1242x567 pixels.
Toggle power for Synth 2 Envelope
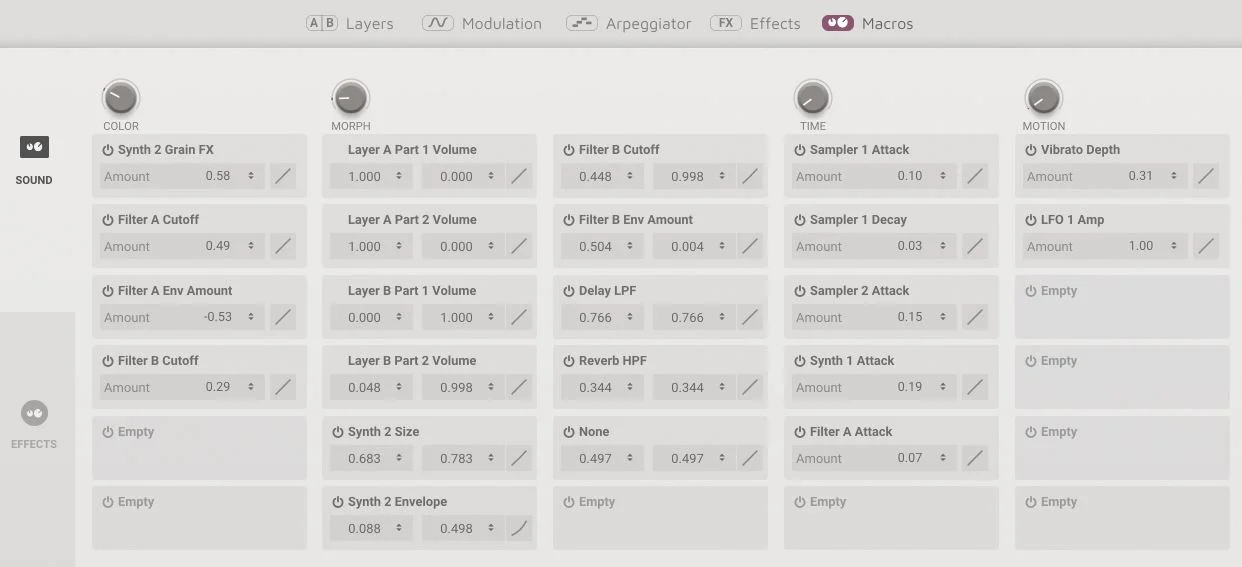(338, 502)
